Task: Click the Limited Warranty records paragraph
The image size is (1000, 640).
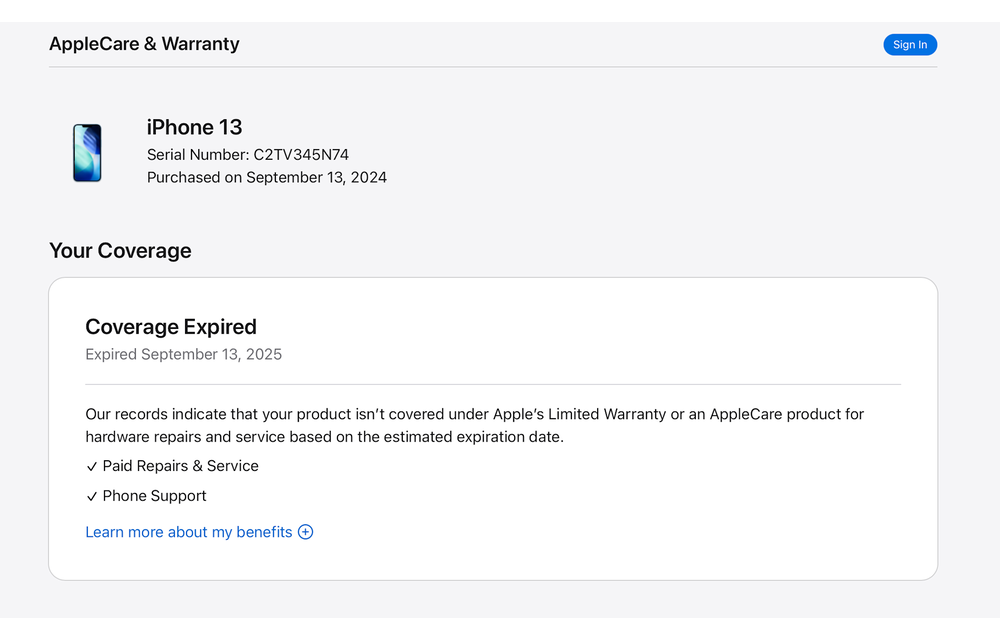Action: [x=474, y=425]
